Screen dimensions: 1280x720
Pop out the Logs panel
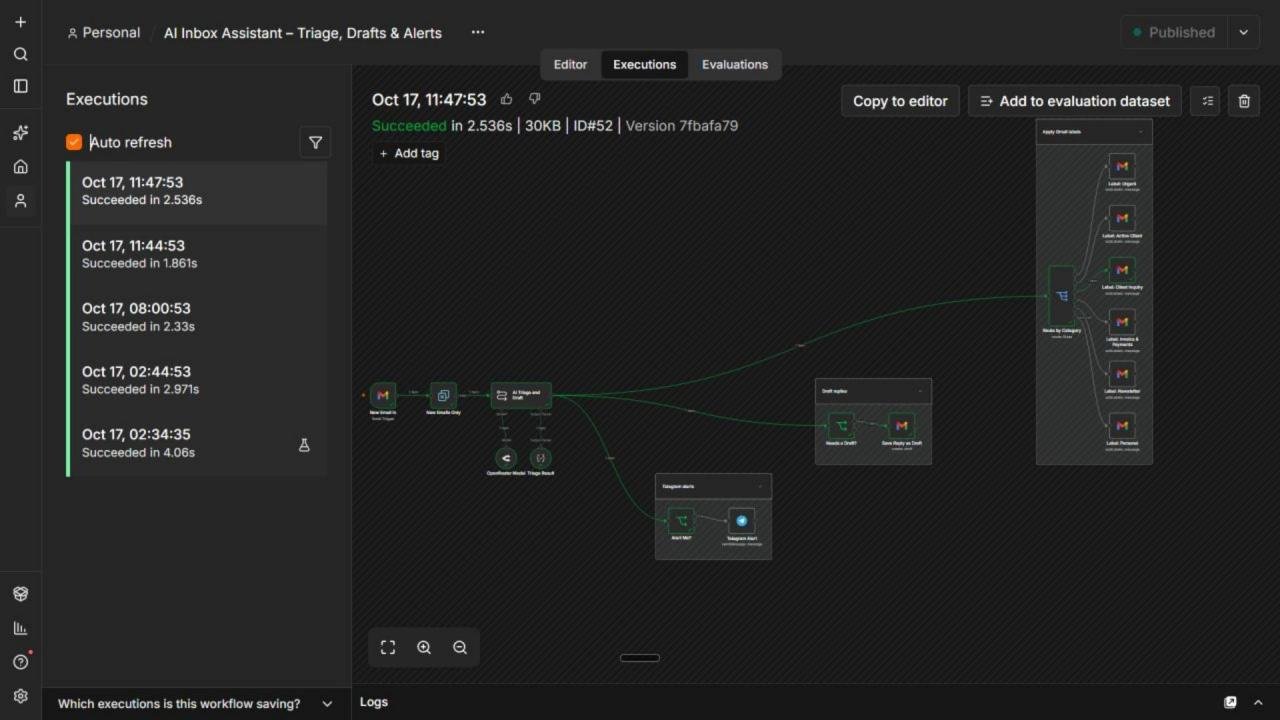pos(1230,702)
